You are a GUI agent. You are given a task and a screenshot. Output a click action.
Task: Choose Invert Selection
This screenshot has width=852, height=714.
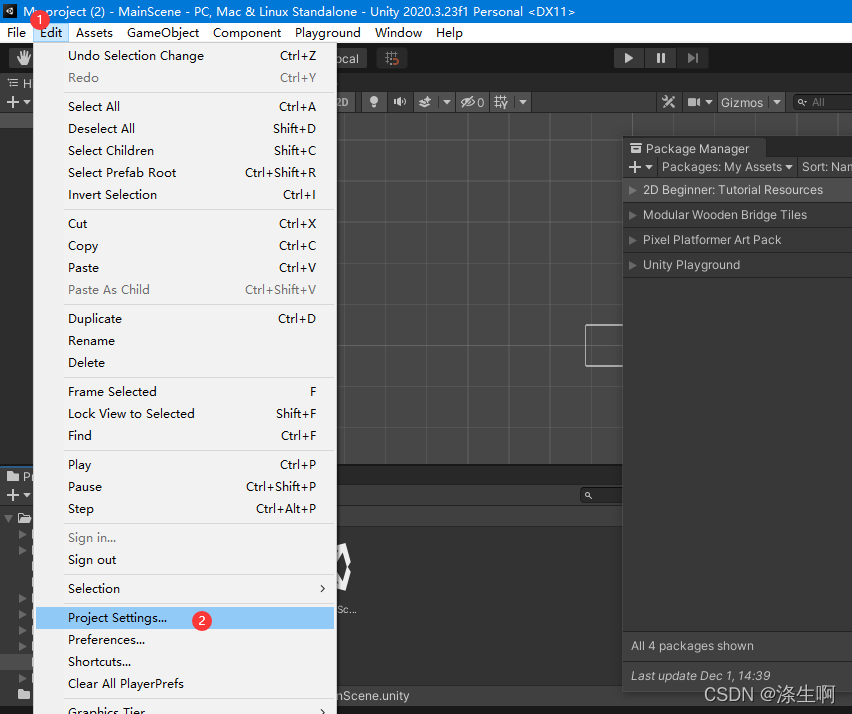click(185, 195)
